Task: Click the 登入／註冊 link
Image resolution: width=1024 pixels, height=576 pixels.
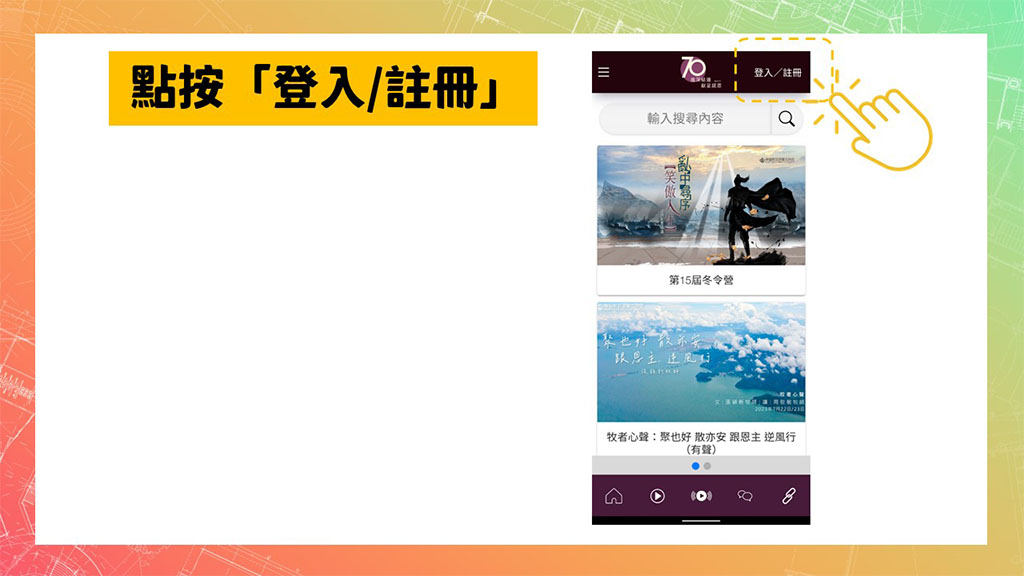Action: click(778, 73)
